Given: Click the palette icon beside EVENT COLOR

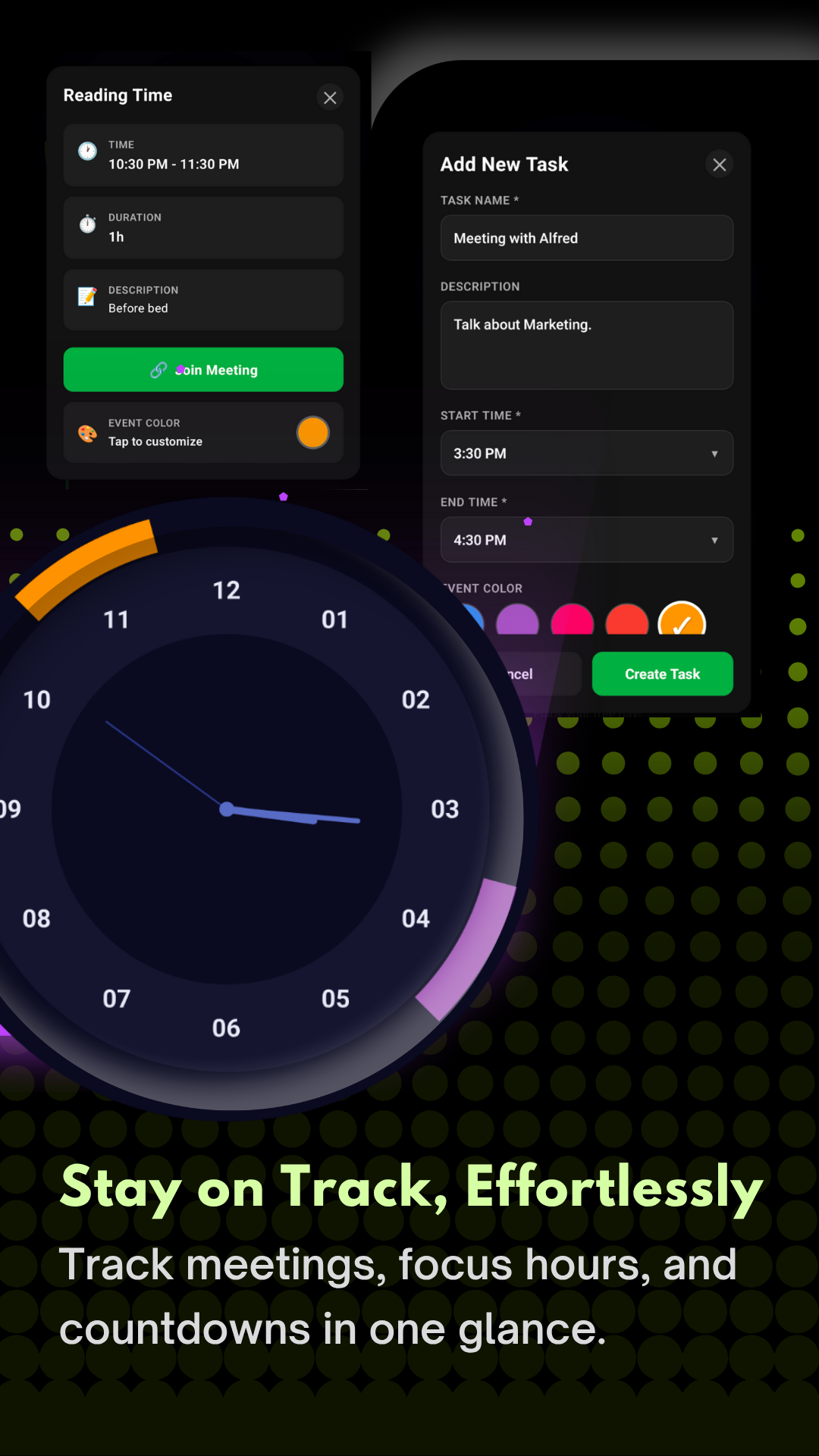Looking at the screenshot, I should click(x=88, y=433).
